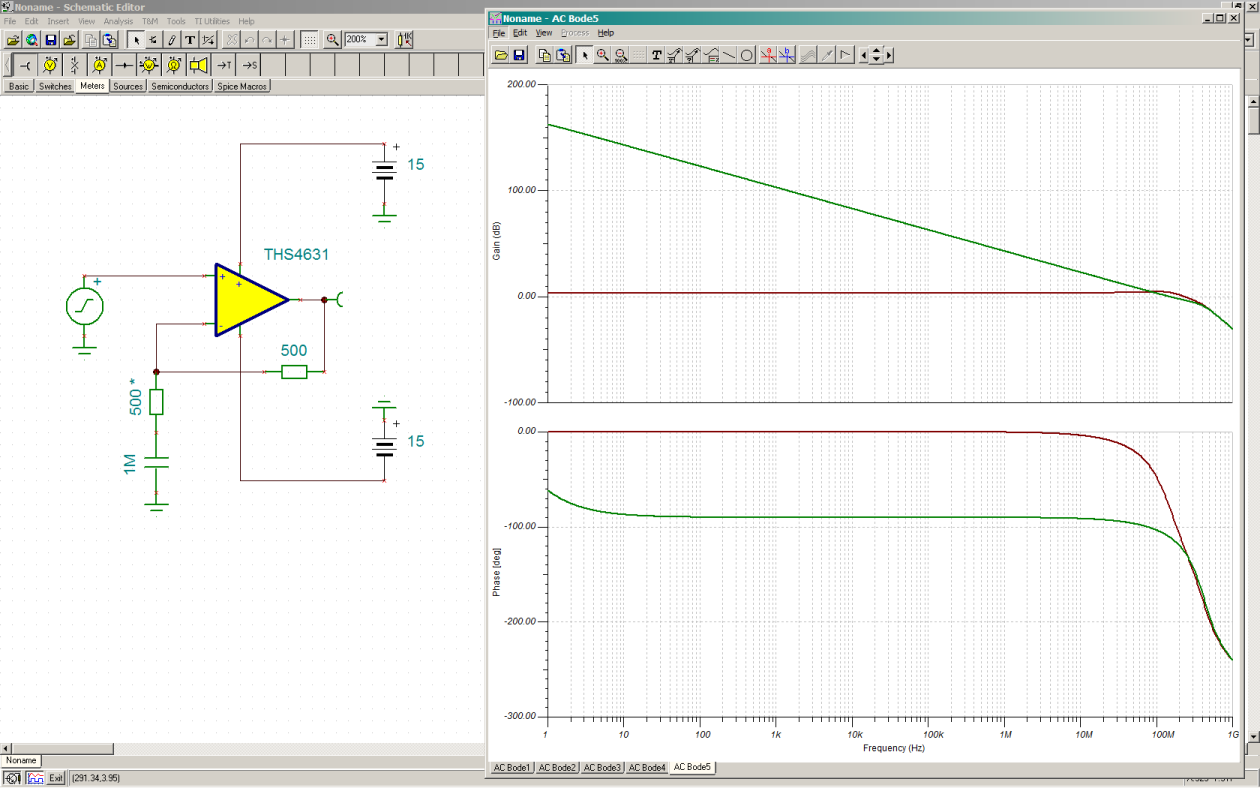The height and width of the screenshot is (788, 1260).
Task: Click the zoom magnifier in Schematic Editor
Action: (332, 40)
